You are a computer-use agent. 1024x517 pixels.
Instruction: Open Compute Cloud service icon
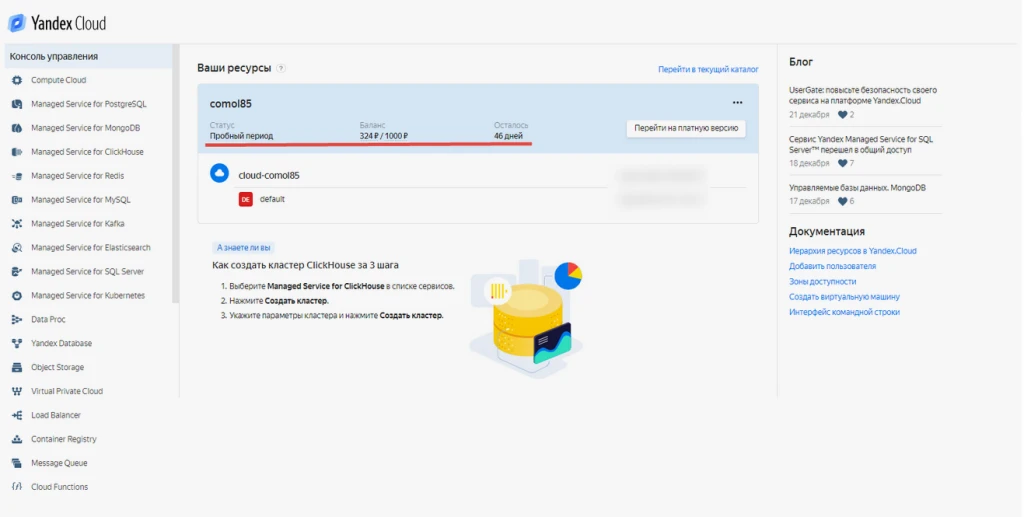[17, 80]
